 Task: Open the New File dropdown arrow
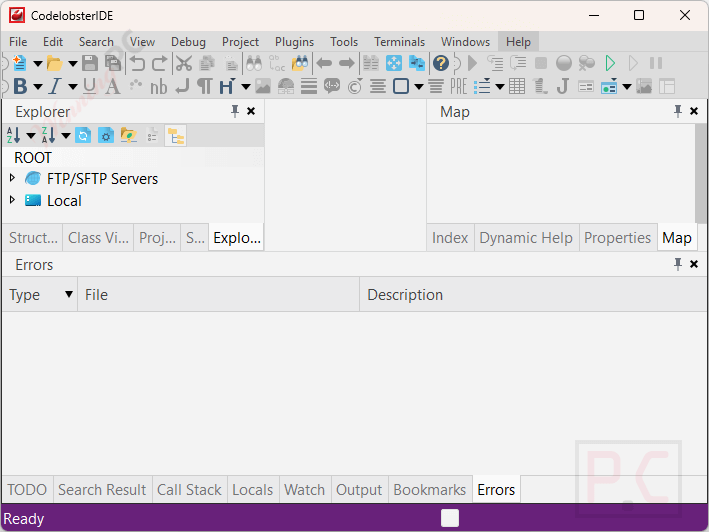click(38, 64)
